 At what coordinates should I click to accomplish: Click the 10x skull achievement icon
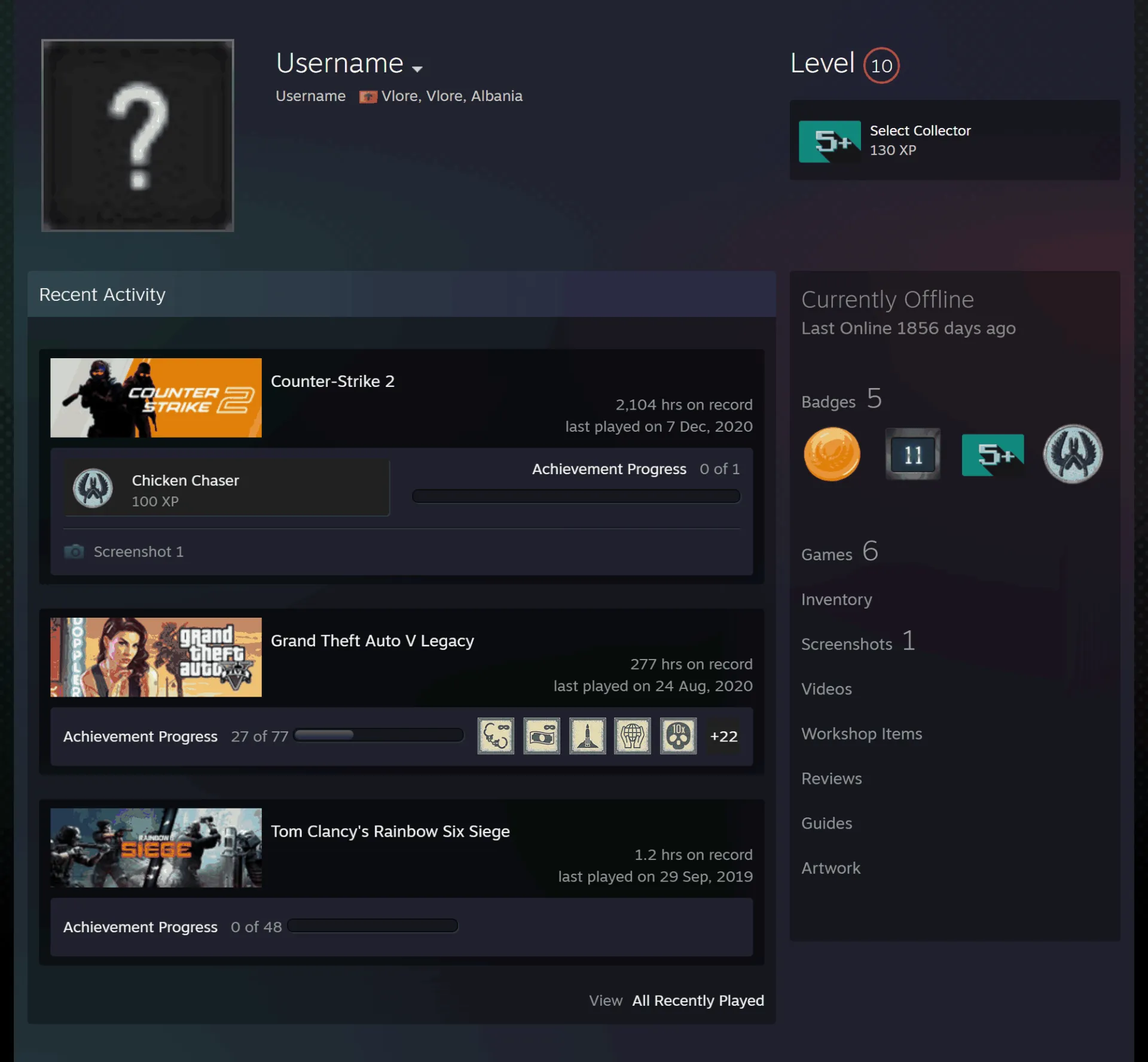[x=678, y=736]
